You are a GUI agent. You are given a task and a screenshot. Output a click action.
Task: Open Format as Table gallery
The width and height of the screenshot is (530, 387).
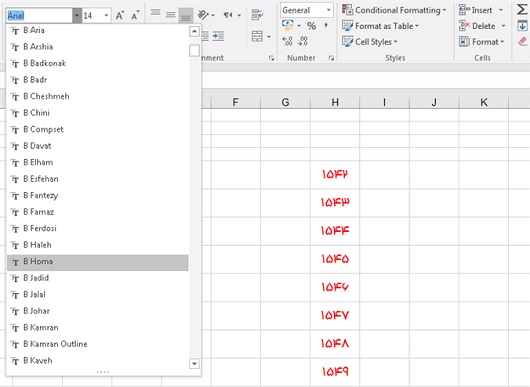[381, 26]
